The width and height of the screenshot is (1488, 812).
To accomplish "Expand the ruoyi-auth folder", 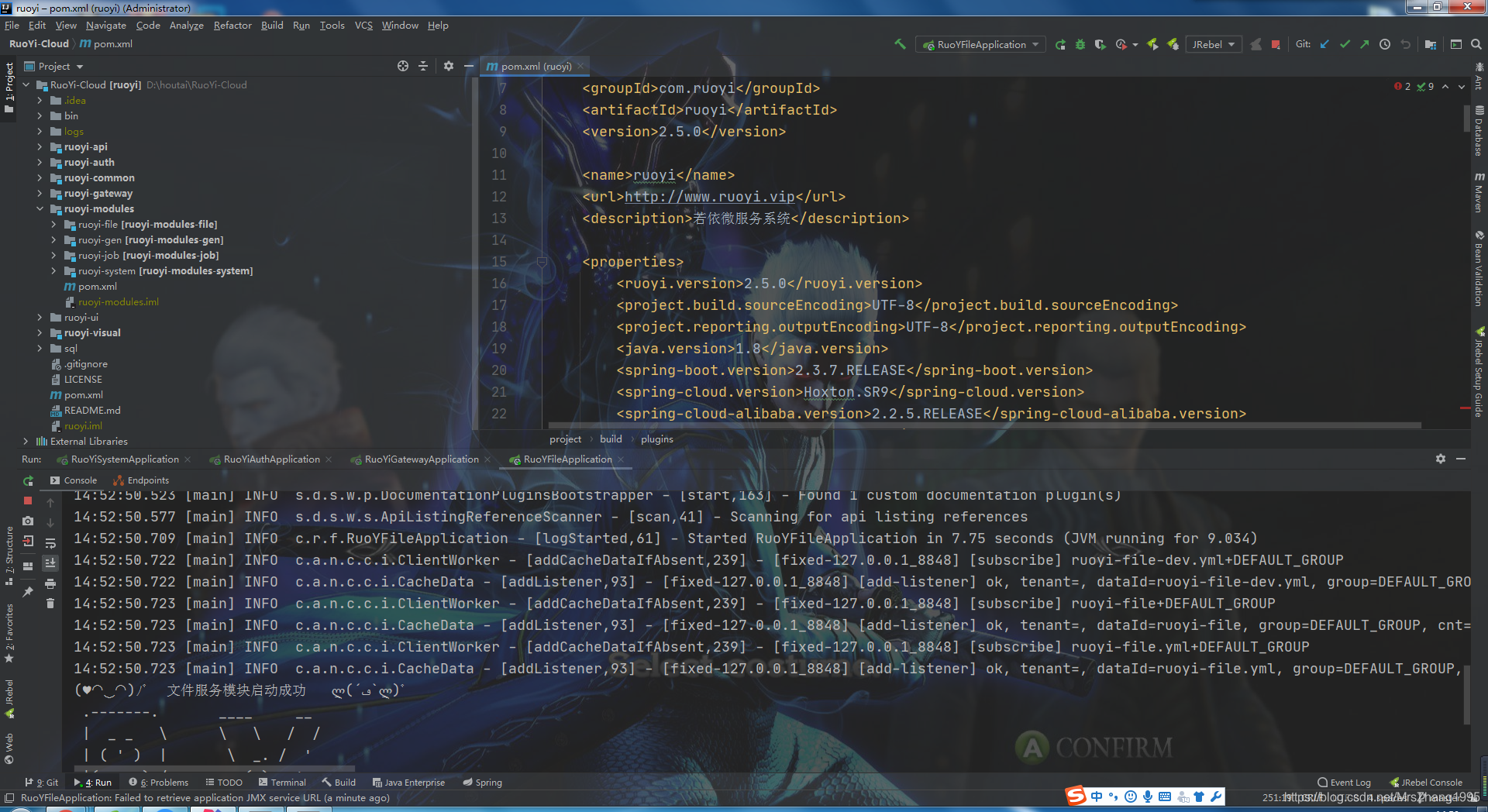I will 40,162.
